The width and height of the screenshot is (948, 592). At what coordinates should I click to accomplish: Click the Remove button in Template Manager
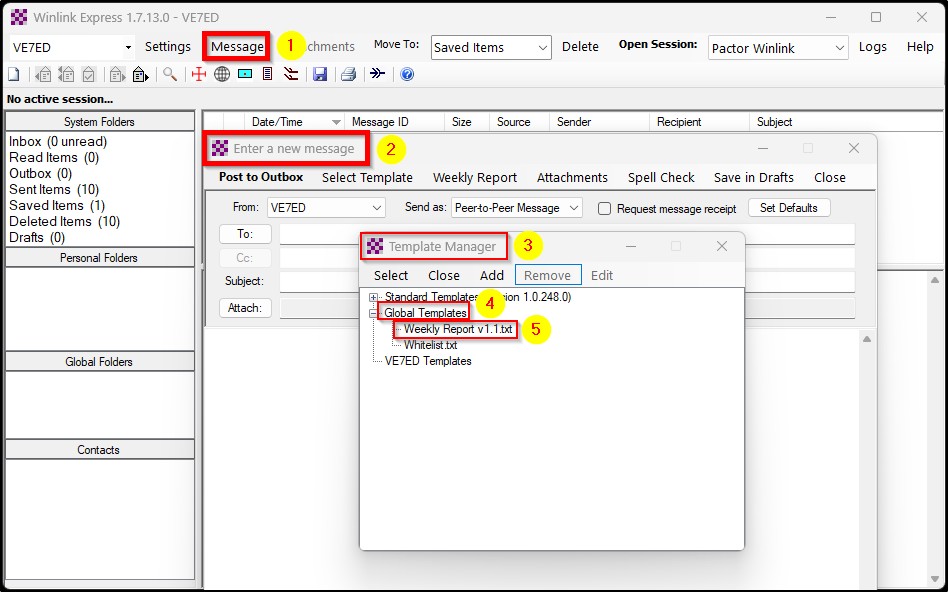(x=547, y=275)
